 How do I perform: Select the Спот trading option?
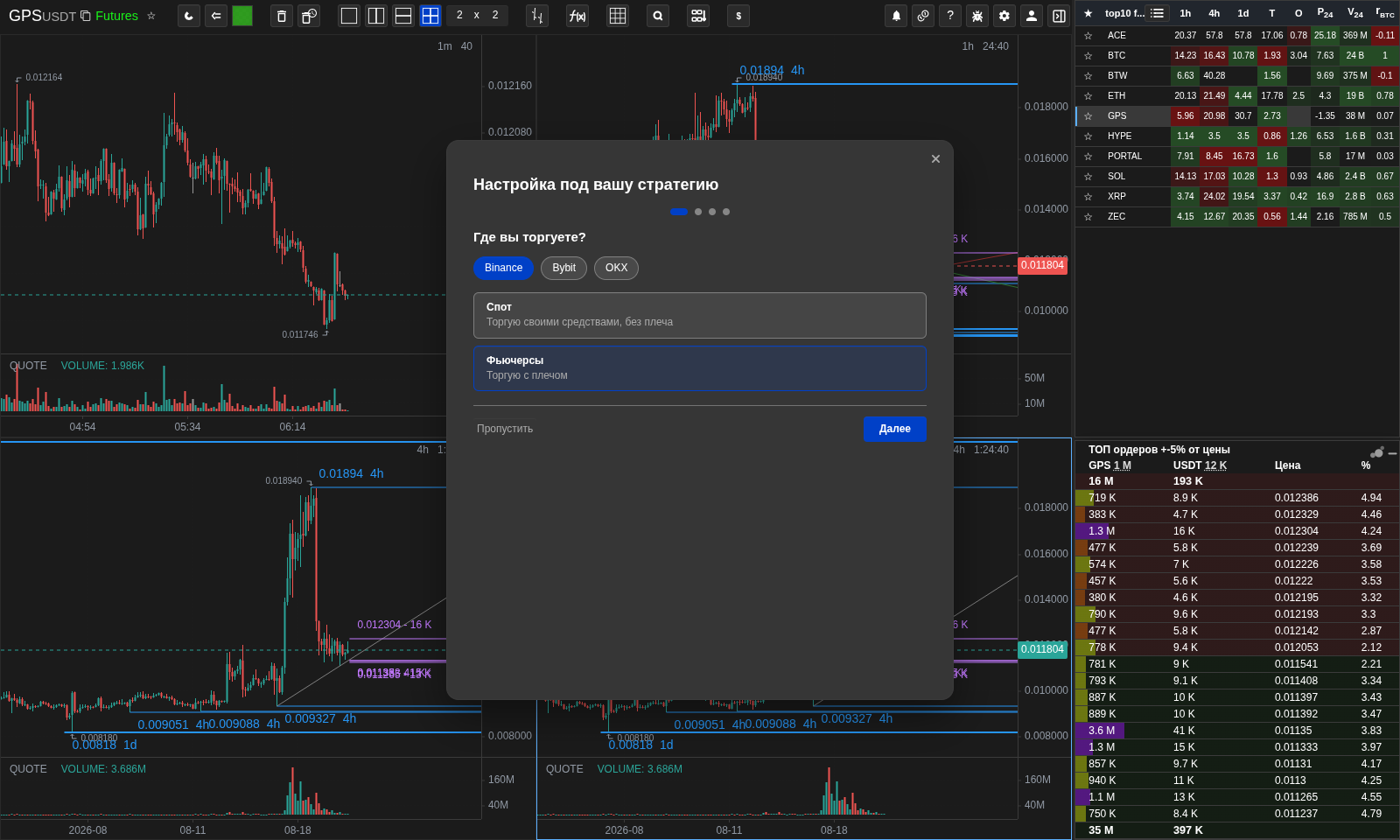[x=700, y=315]
